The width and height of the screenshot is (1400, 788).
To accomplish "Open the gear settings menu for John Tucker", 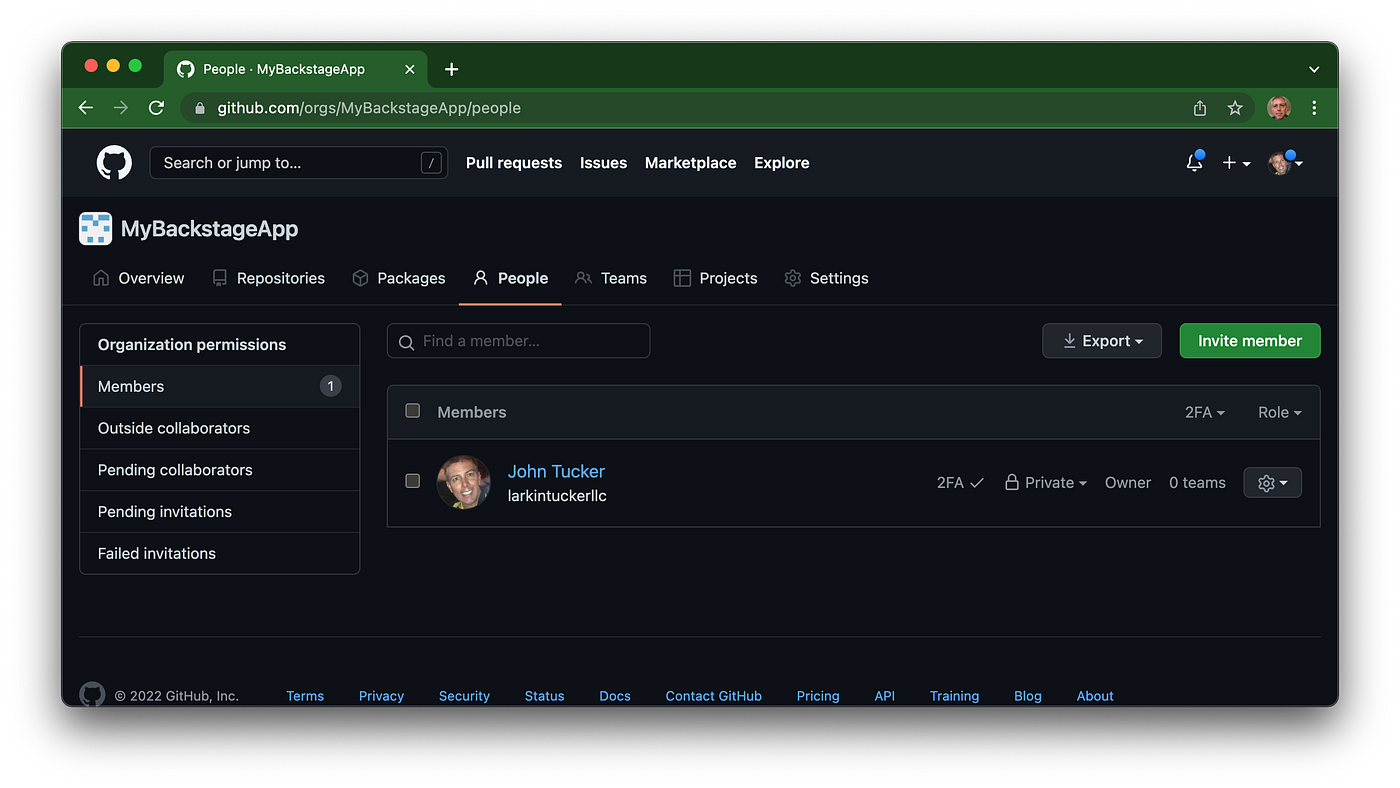I will (x=1272, y=483).
